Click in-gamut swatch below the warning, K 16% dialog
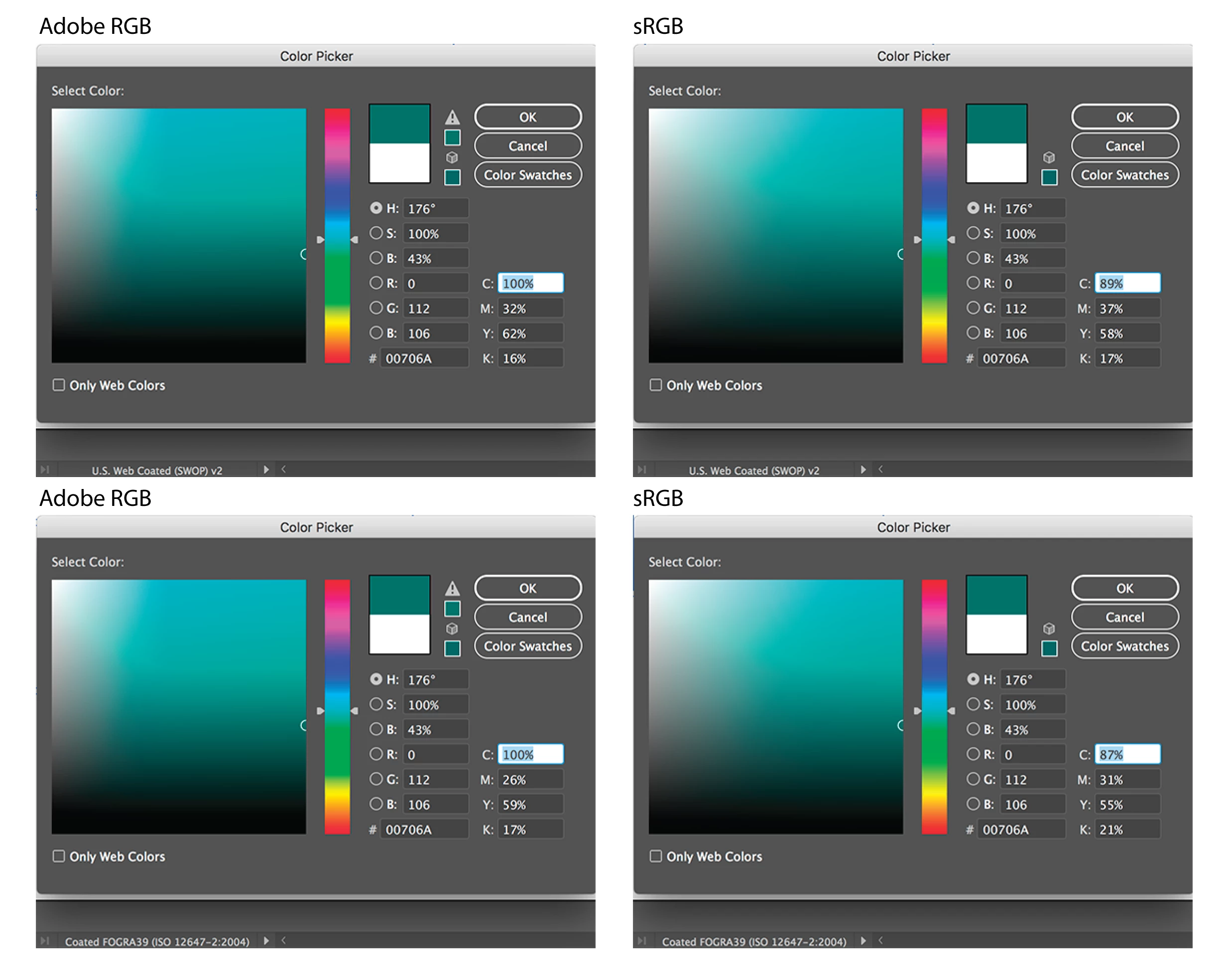Image resolution: width=1232 pixels, height=975 pixels. (452, 137)
